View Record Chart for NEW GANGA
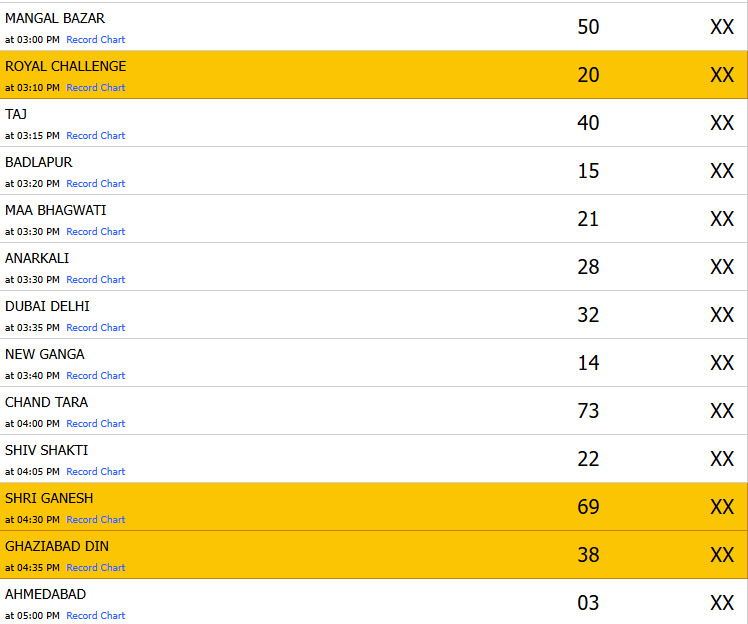 96,376
